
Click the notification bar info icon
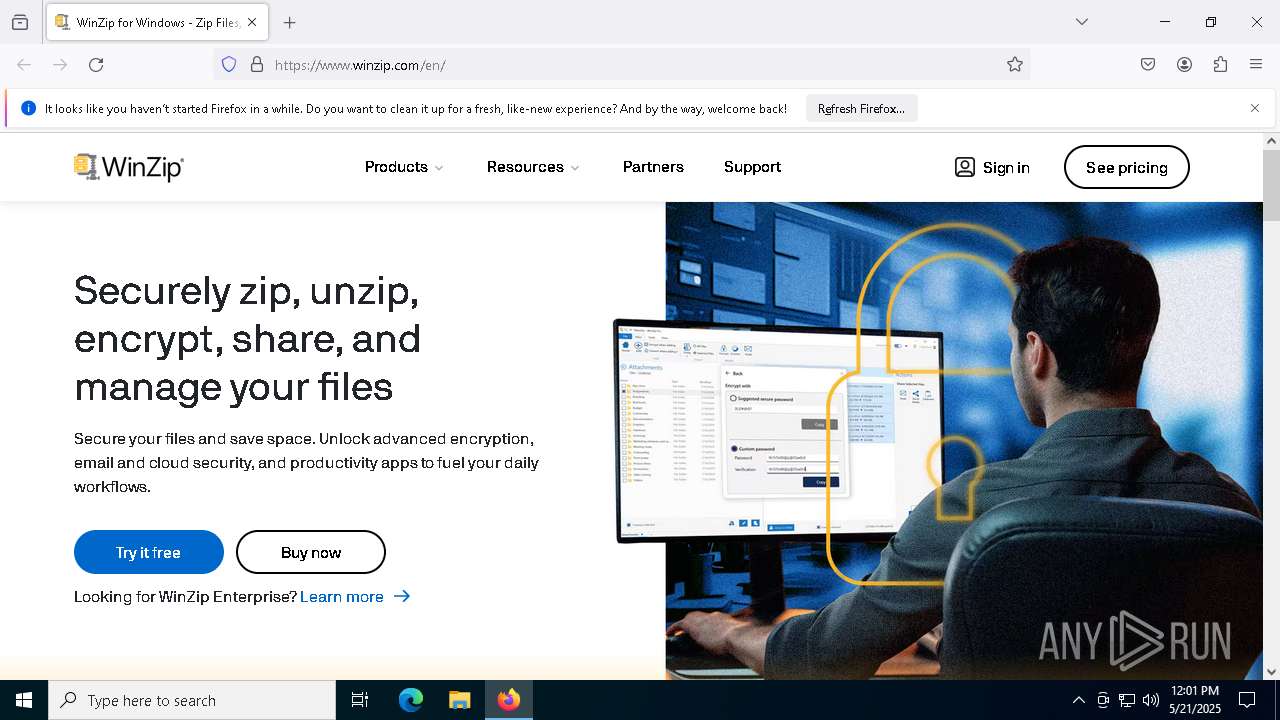(28, 108)
